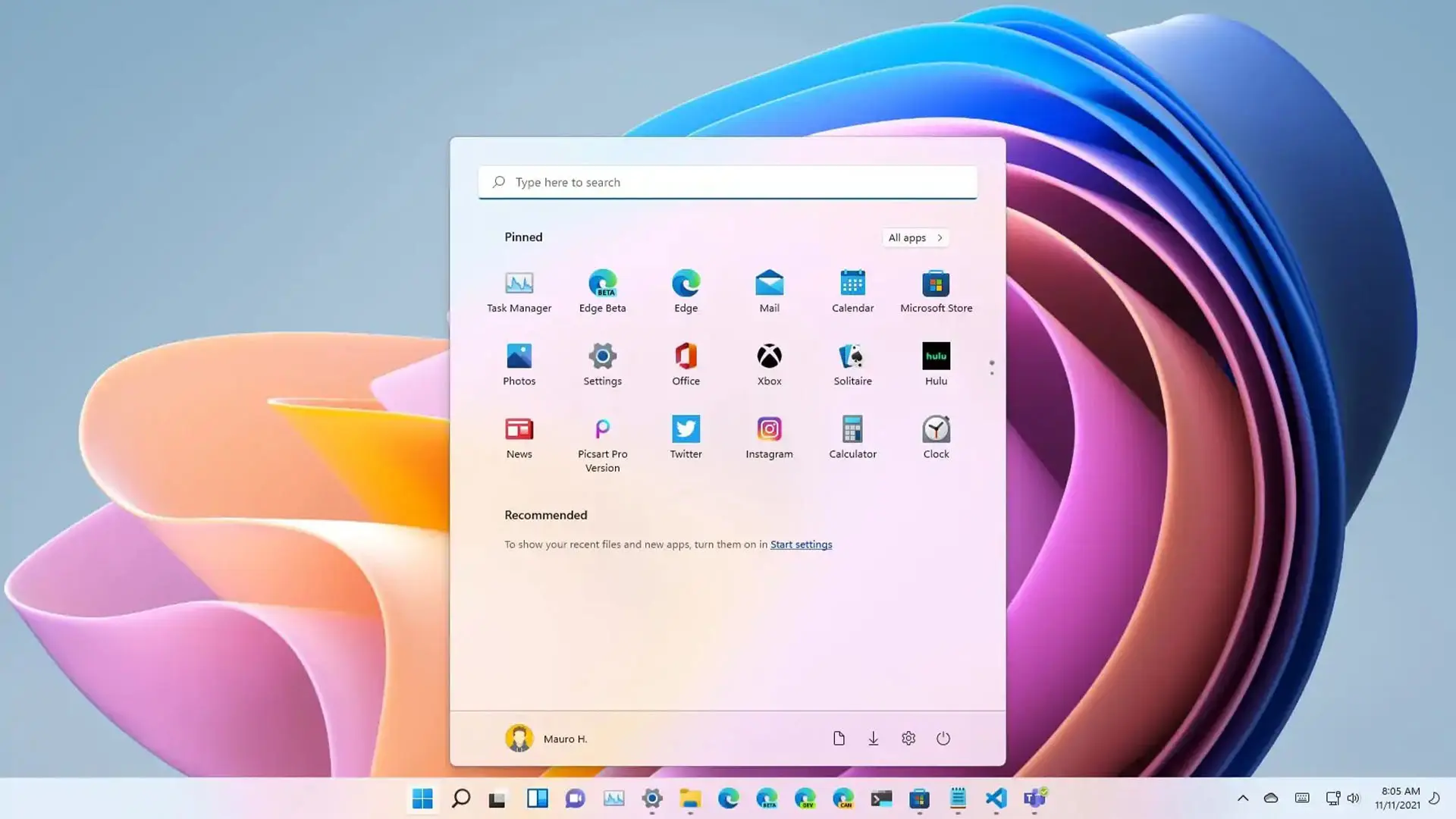Open Downloads folder from Start footer
The image size is (1456, 819).
pyautogui.click(x=874, y=739)
